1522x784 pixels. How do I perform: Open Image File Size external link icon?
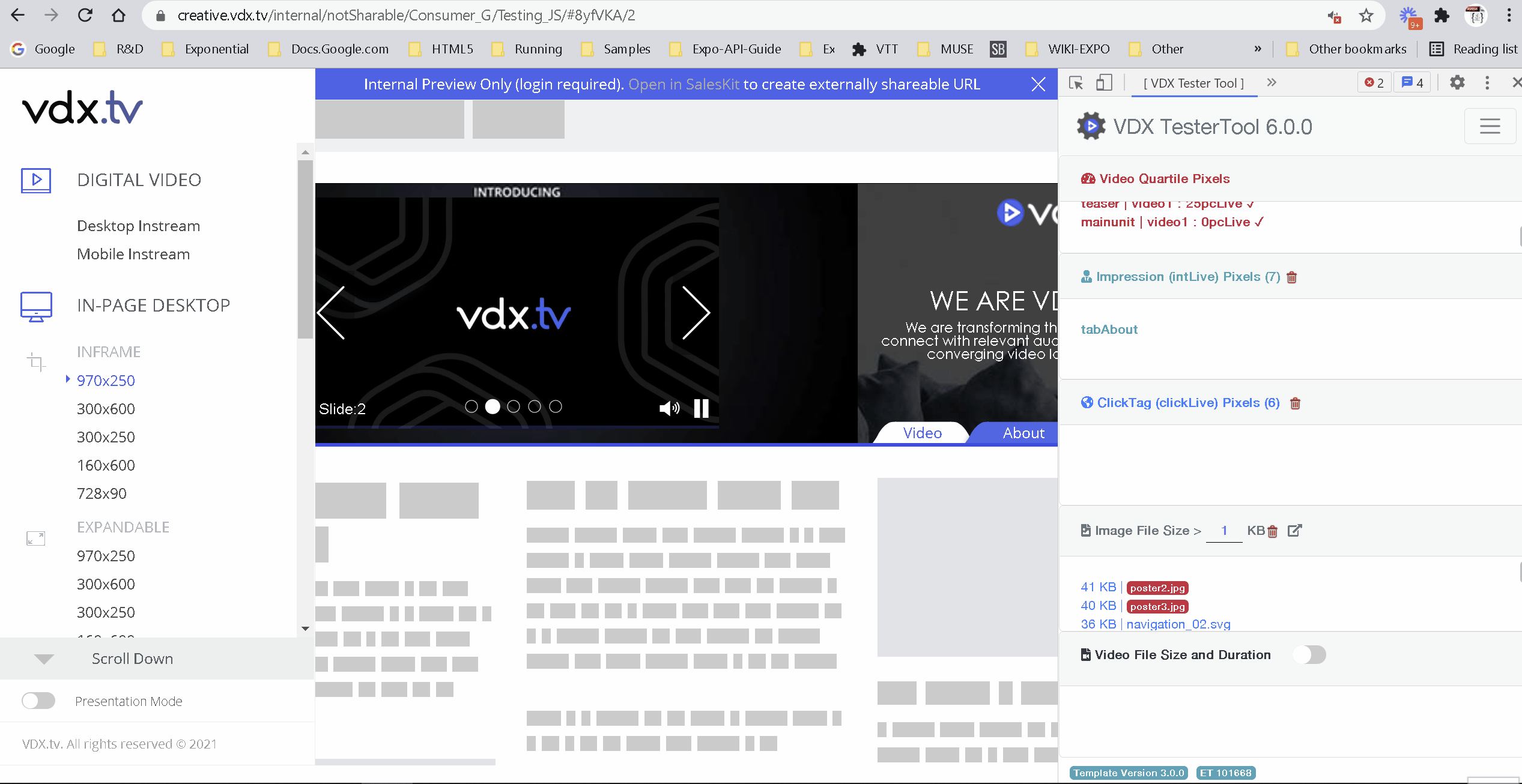click(x=1295, y=531)
